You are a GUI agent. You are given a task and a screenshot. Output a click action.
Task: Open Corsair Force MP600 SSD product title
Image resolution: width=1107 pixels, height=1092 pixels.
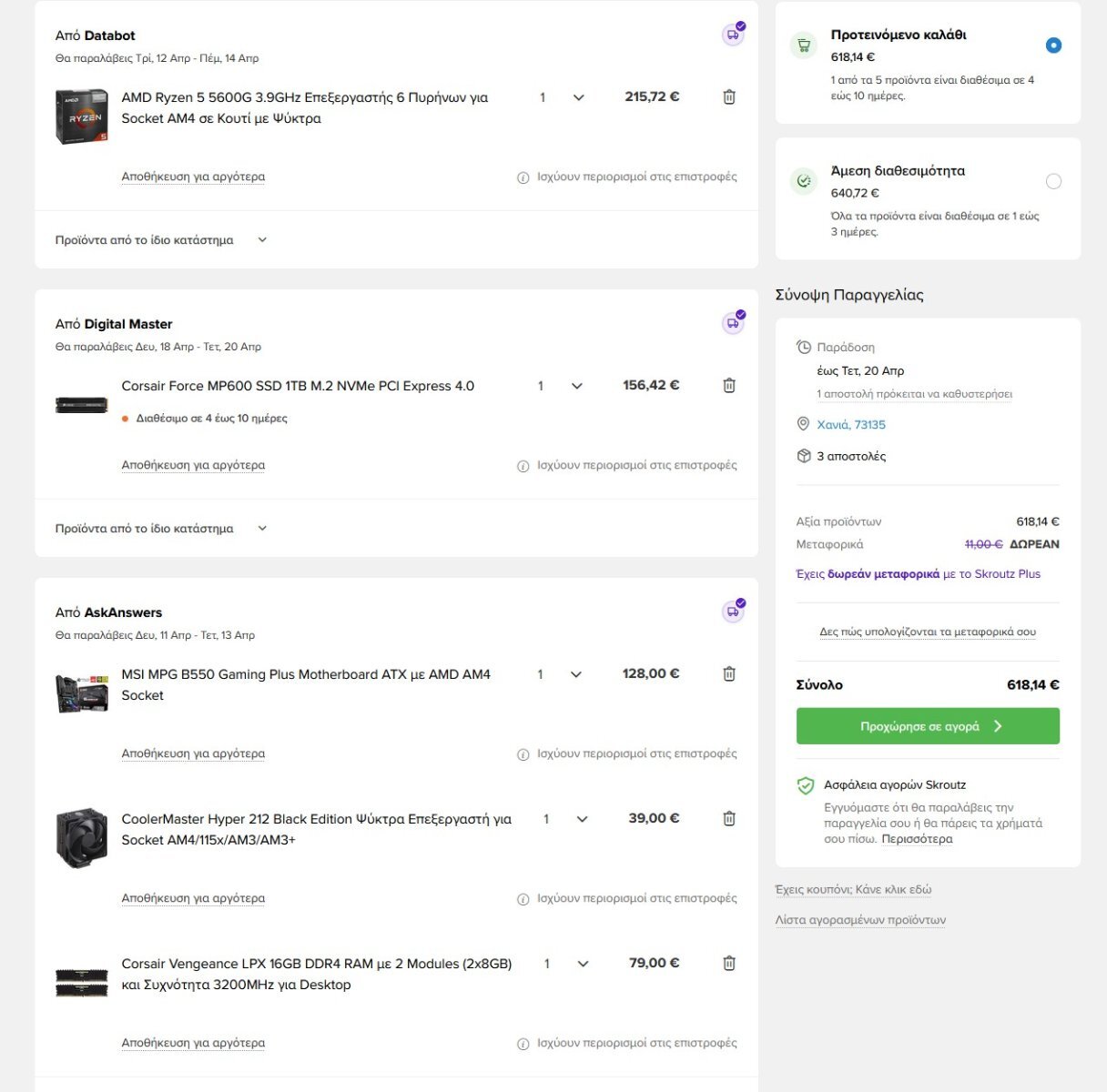298,386
